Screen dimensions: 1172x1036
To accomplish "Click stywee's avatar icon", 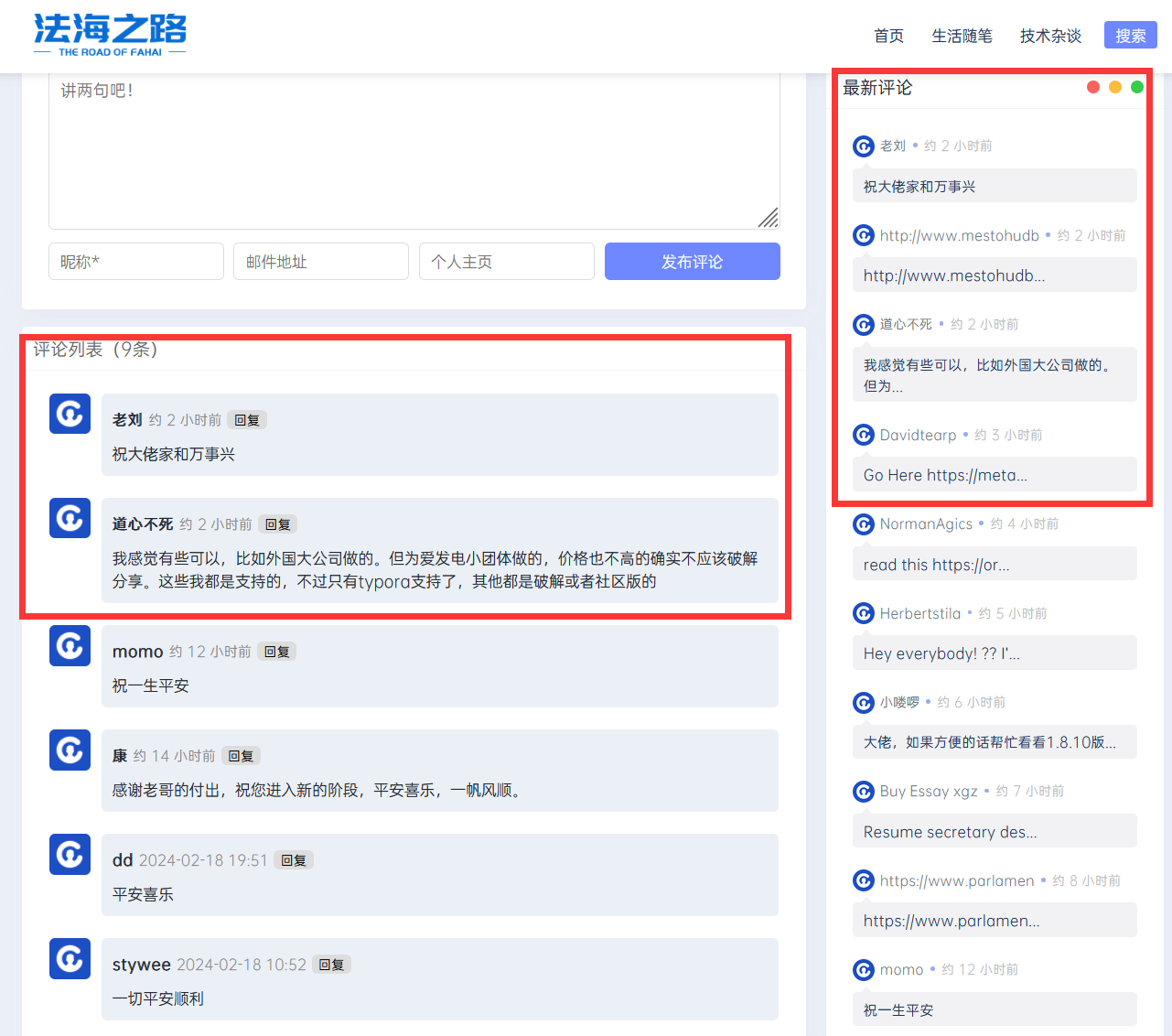I will click(x=70, y=958).
